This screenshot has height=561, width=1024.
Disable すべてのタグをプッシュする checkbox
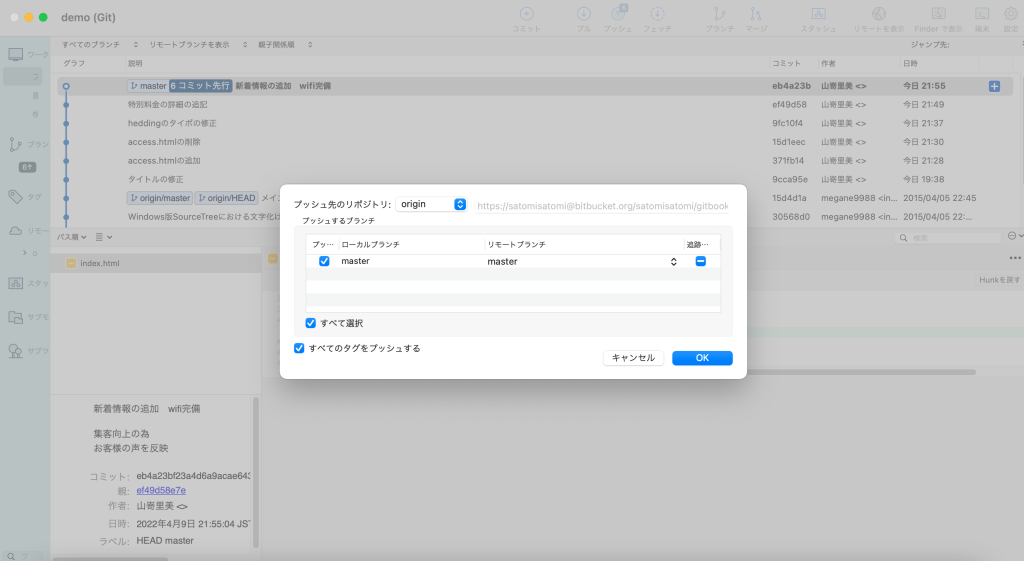pyautogui.click(x=299, y=348)
